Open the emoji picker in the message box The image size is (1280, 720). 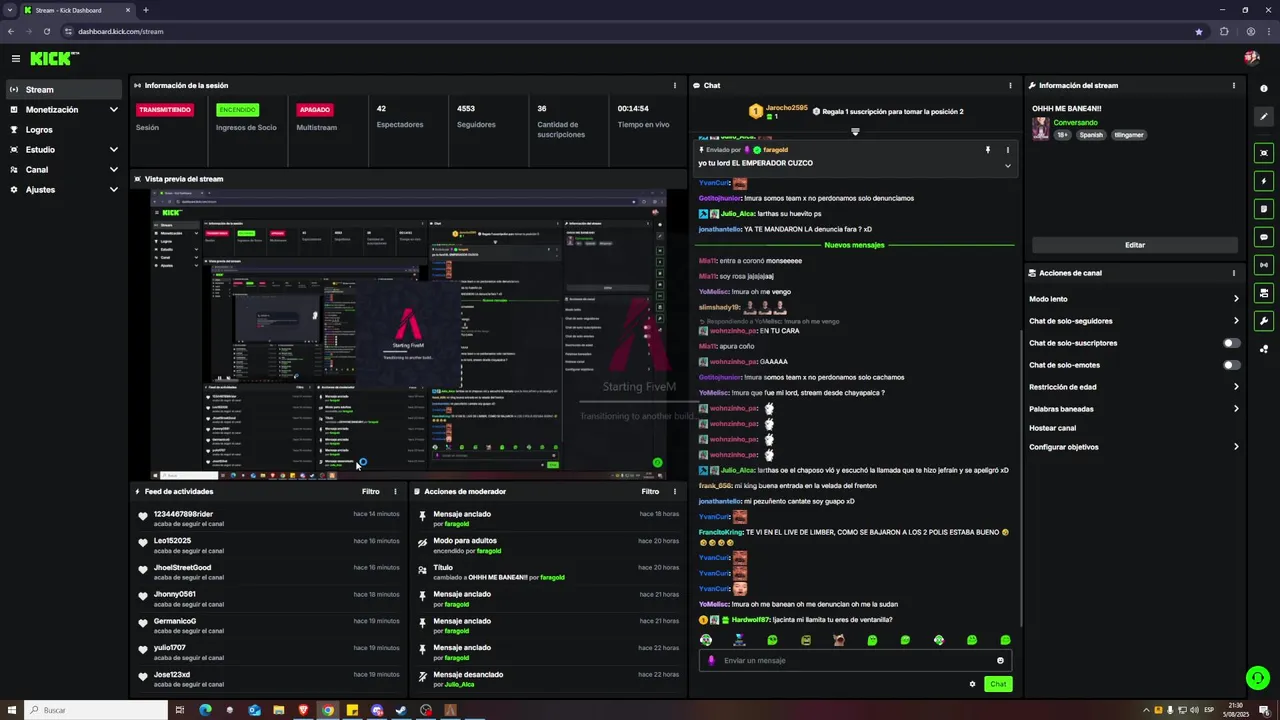pyautogui.click(x=1000, y=660)
